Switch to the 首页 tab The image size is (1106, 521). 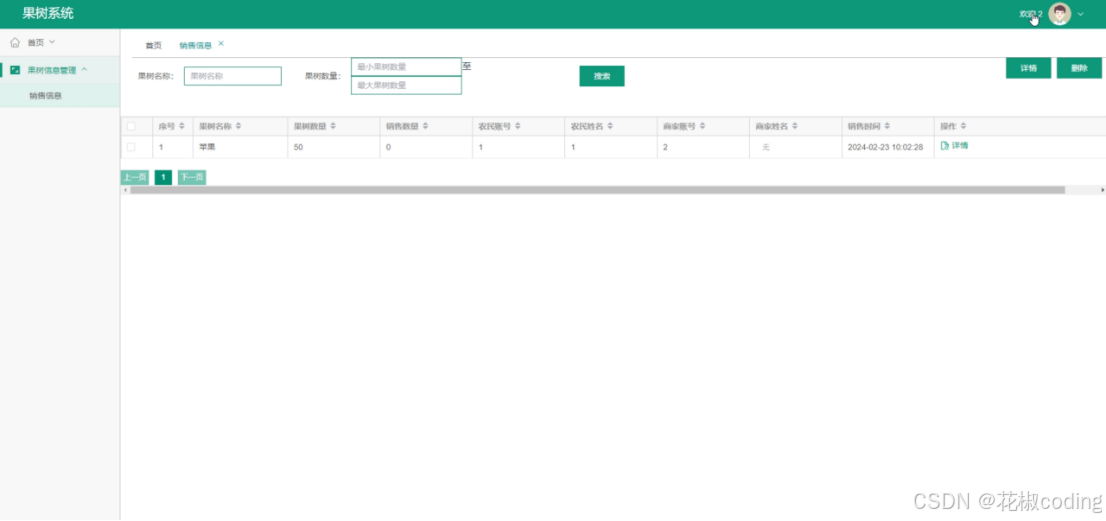pos(153,45)
